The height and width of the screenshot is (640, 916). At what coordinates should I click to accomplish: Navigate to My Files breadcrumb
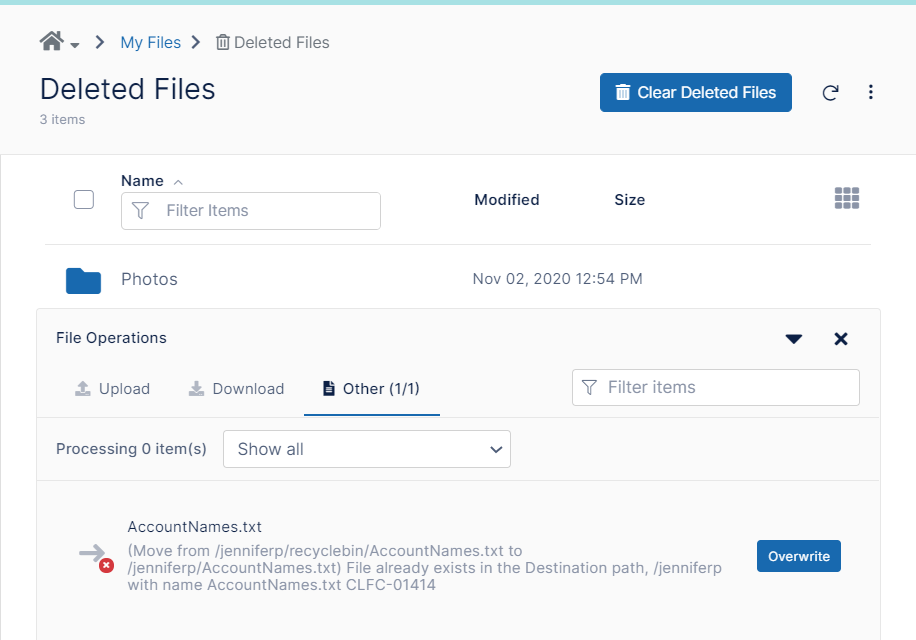150,42
